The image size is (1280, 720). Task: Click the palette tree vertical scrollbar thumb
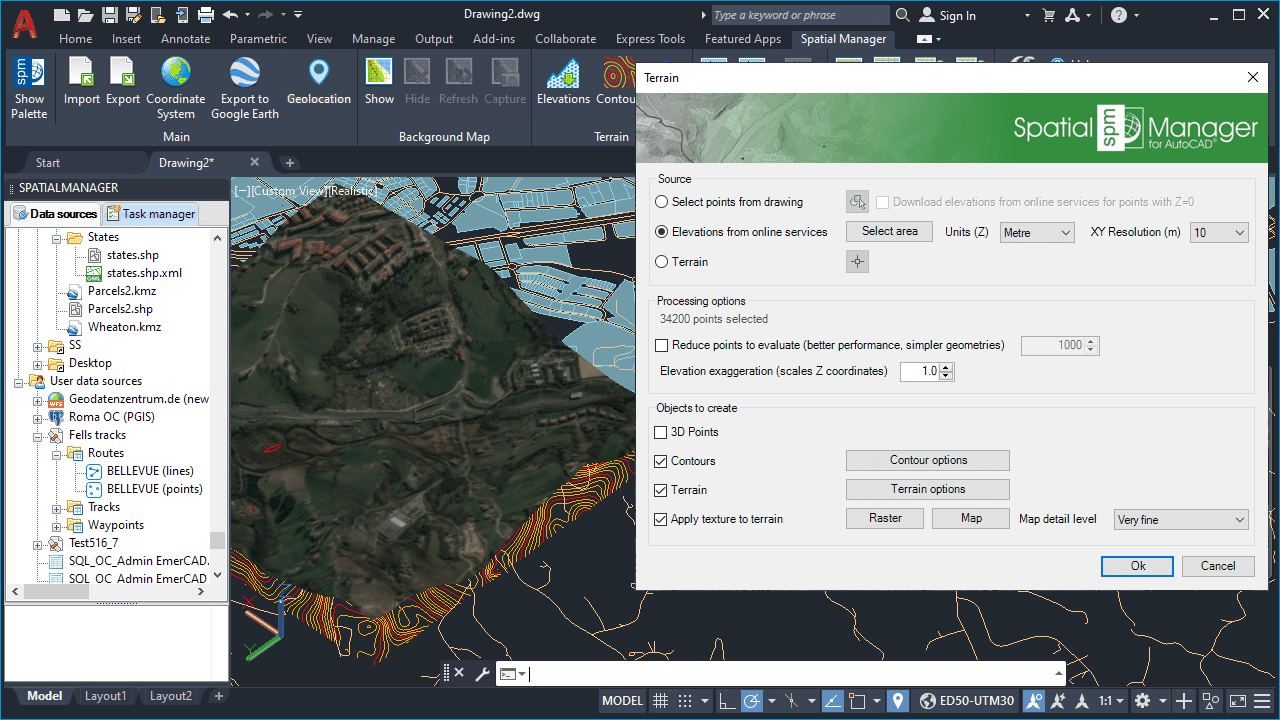[217, 540]
